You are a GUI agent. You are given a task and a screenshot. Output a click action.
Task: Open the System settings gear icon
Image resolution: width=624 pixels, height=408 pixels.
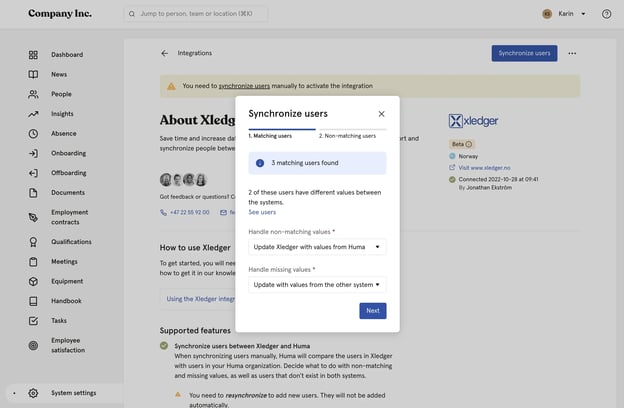(x=33, y=393)
